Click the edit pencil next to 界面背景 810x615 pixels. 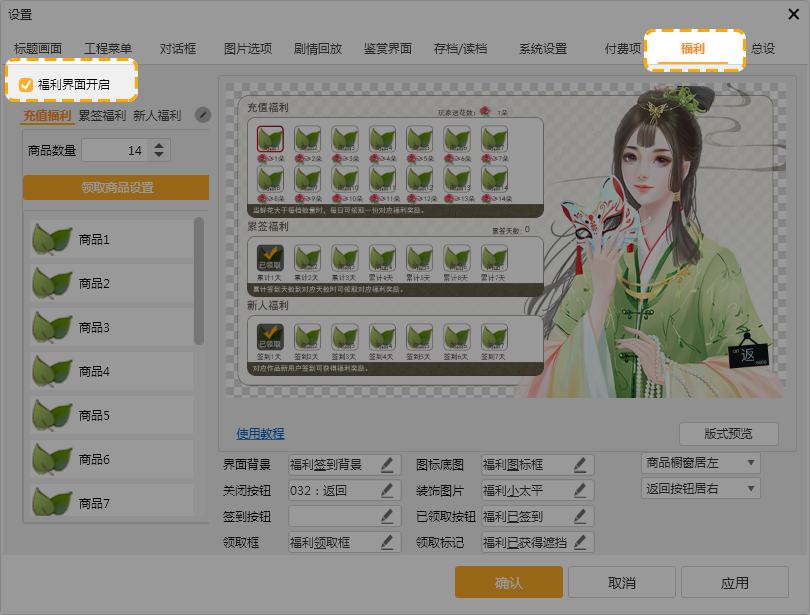pyautogui.click(x=386, y=464)
